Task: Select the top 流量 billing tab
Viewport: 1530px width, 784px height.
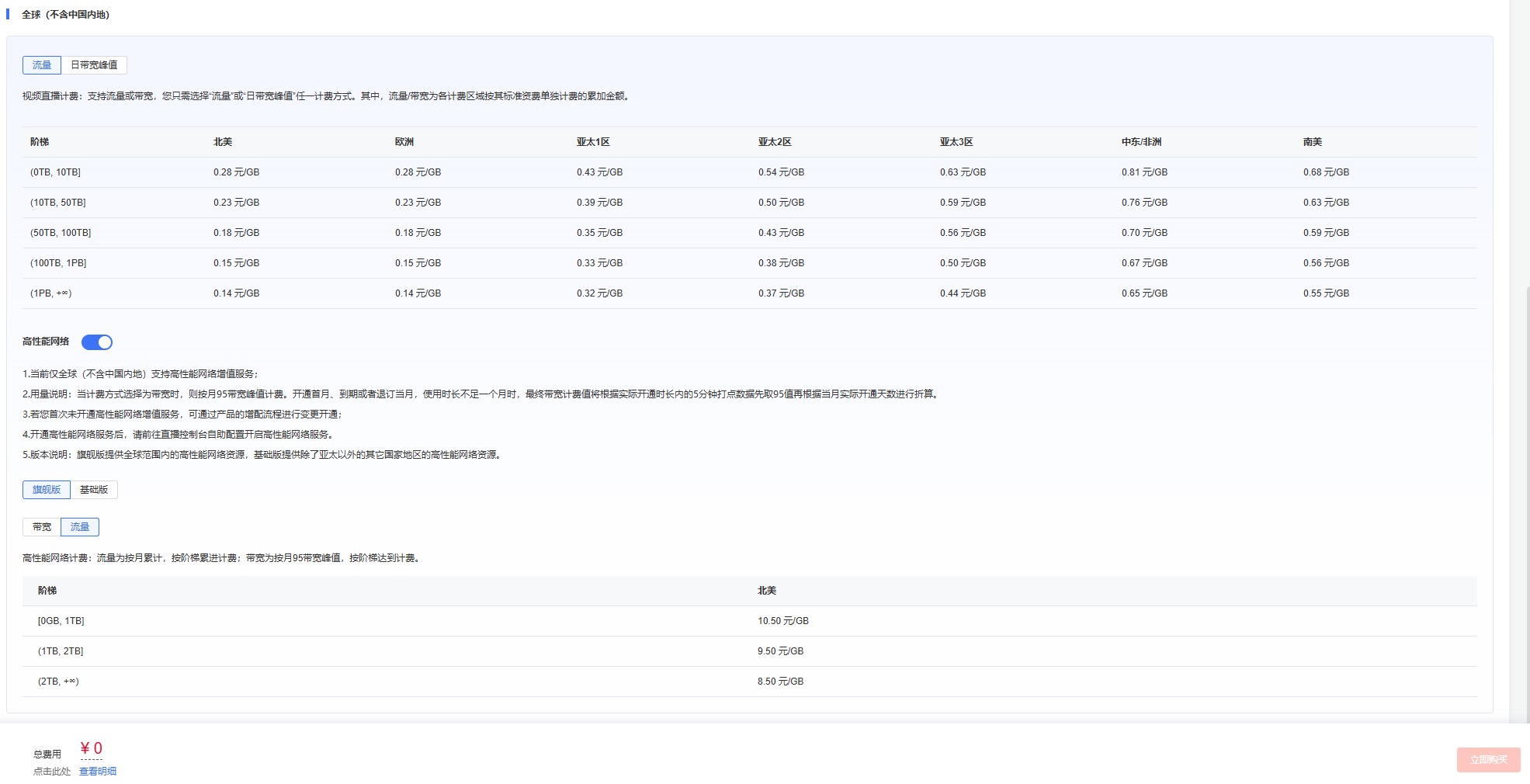Action: click(x=42, y=65)
